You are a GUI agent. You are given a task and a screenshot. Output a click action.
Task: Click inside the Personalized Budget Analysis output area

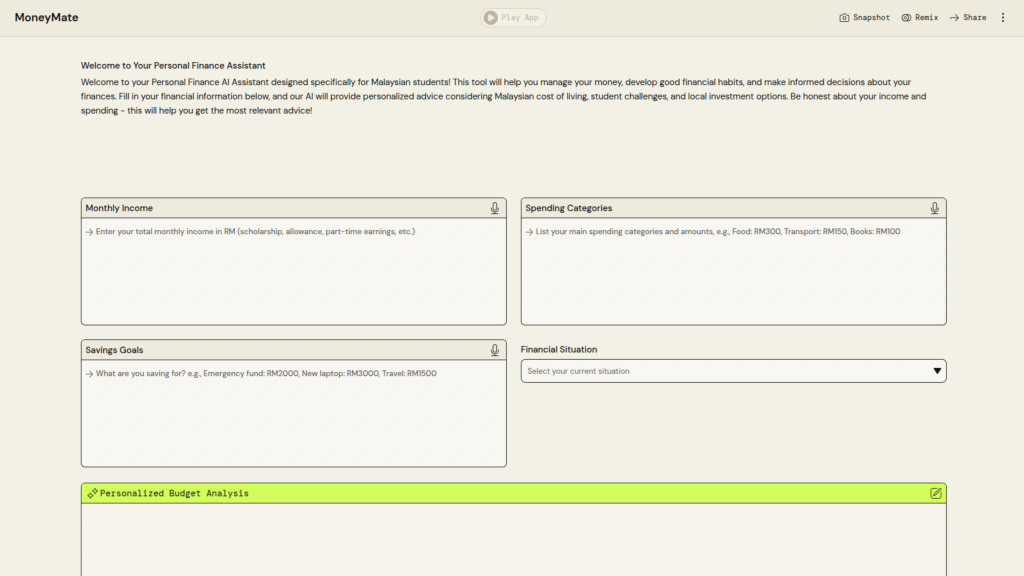coord(513,540)
